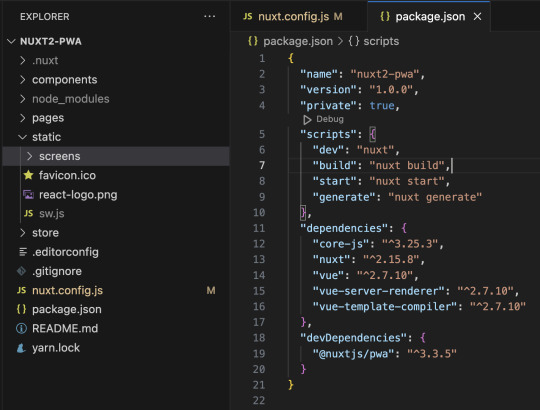
Task: Click the "name" key on line 2
Action: click(318, 74)
